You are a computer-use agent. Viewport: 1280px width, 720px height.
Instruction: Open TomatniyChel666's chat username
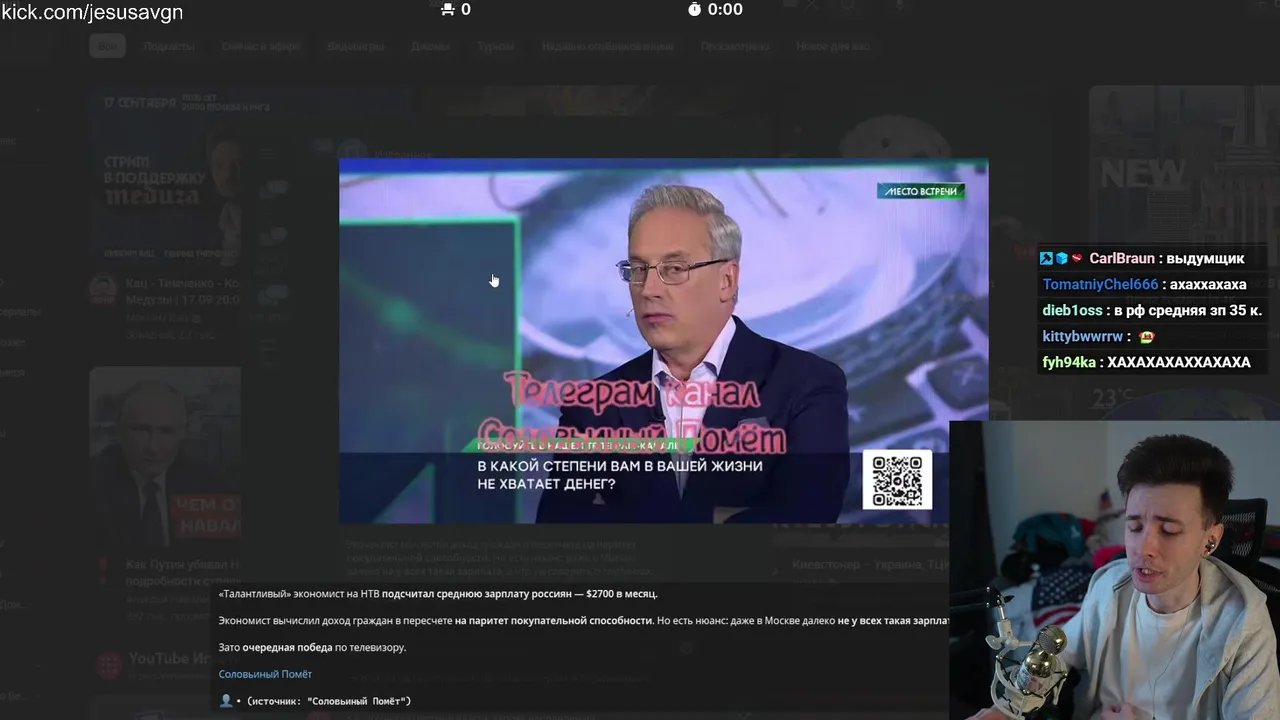pyautogui.click(x=1100, y=284)
